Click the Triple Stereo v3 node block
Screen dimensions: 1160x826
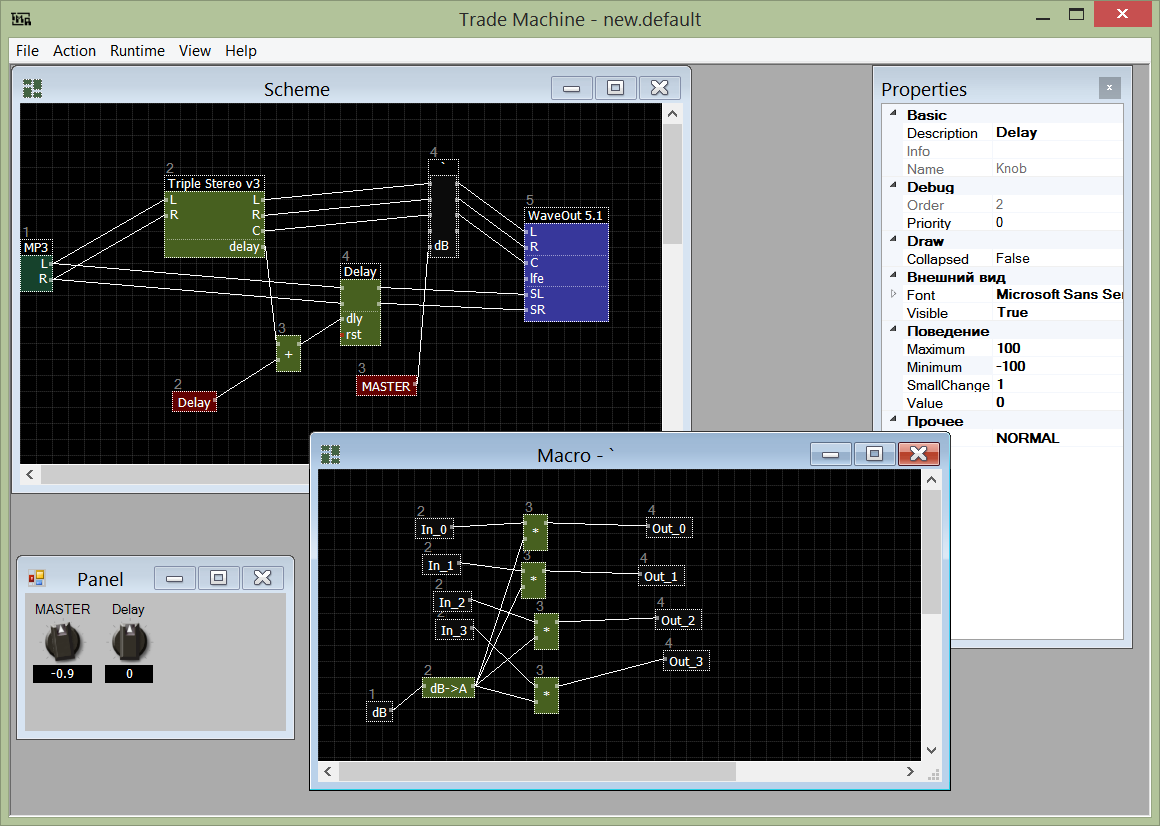click(214, 222)
